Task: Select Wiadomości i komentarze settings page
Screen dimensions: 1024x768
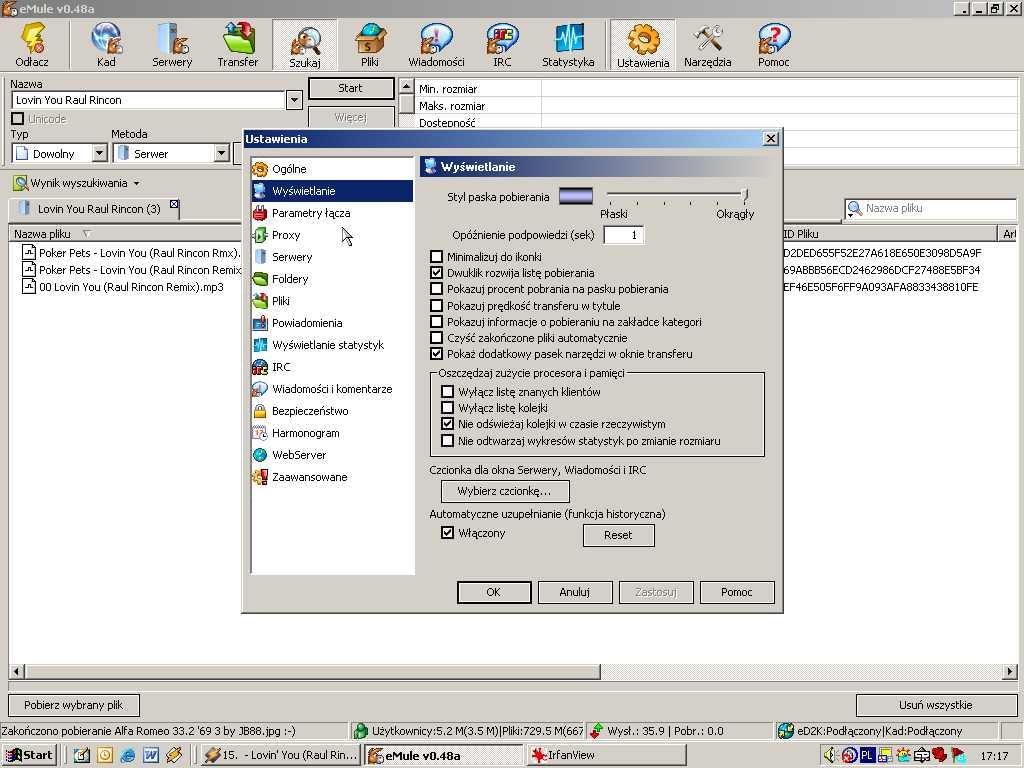Action: tap(332, 389)
